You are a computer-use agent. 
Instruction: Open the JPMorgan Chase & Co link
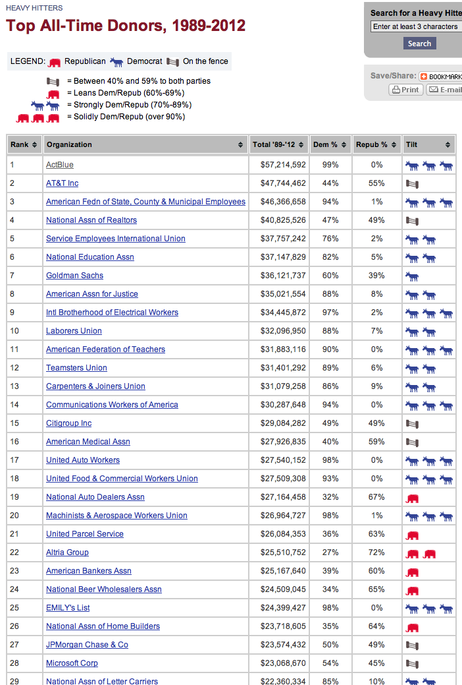(x=87, y=644)
